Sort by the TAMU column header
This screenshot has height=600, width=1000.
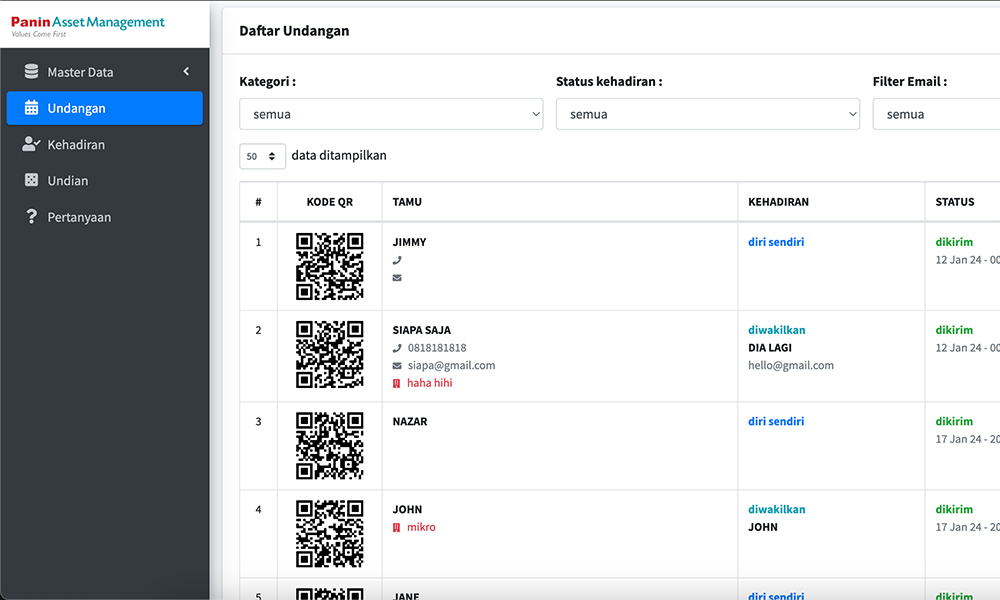pos(407,202)
